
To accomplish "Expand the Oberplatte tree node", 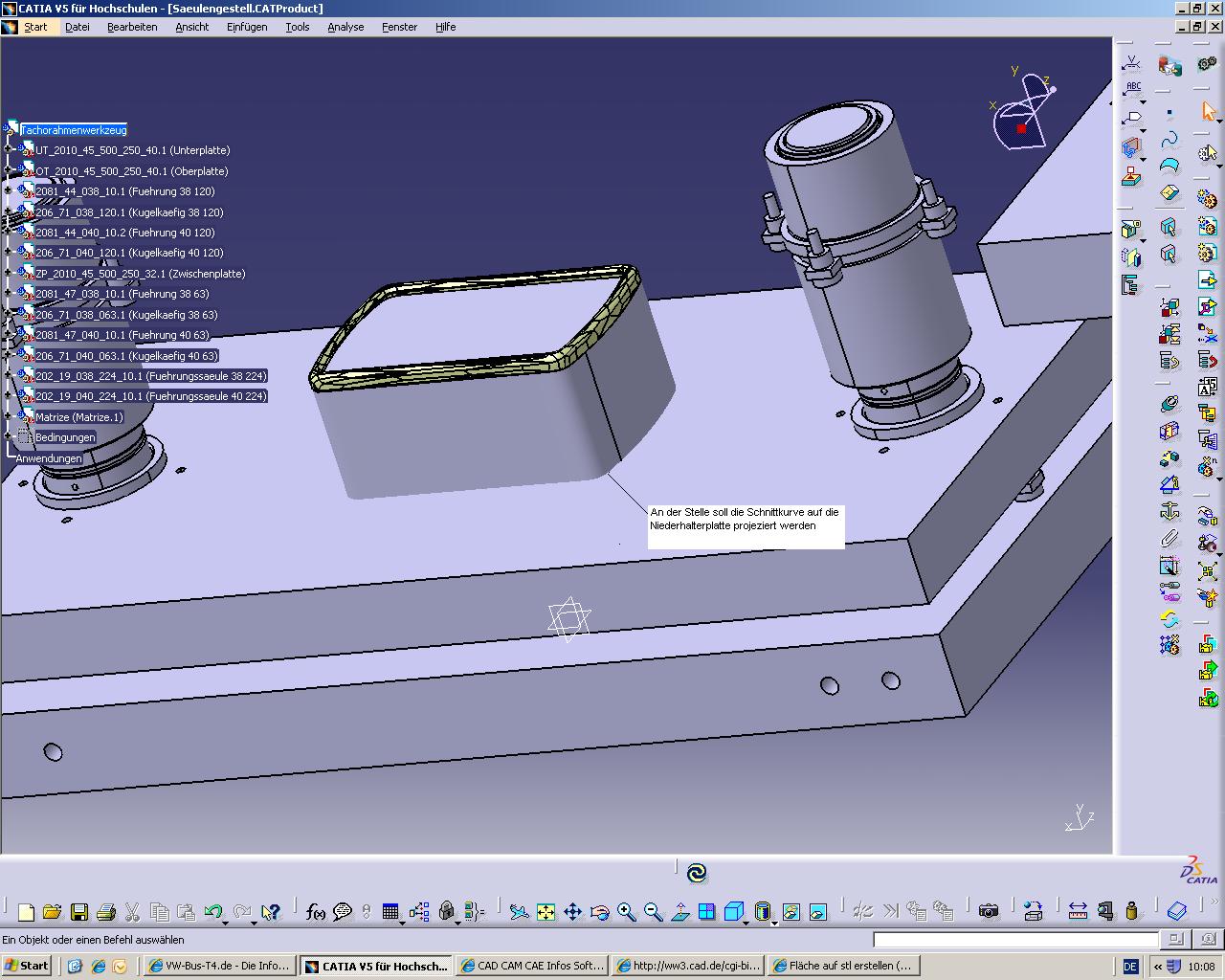I will [x=9, y=171].
